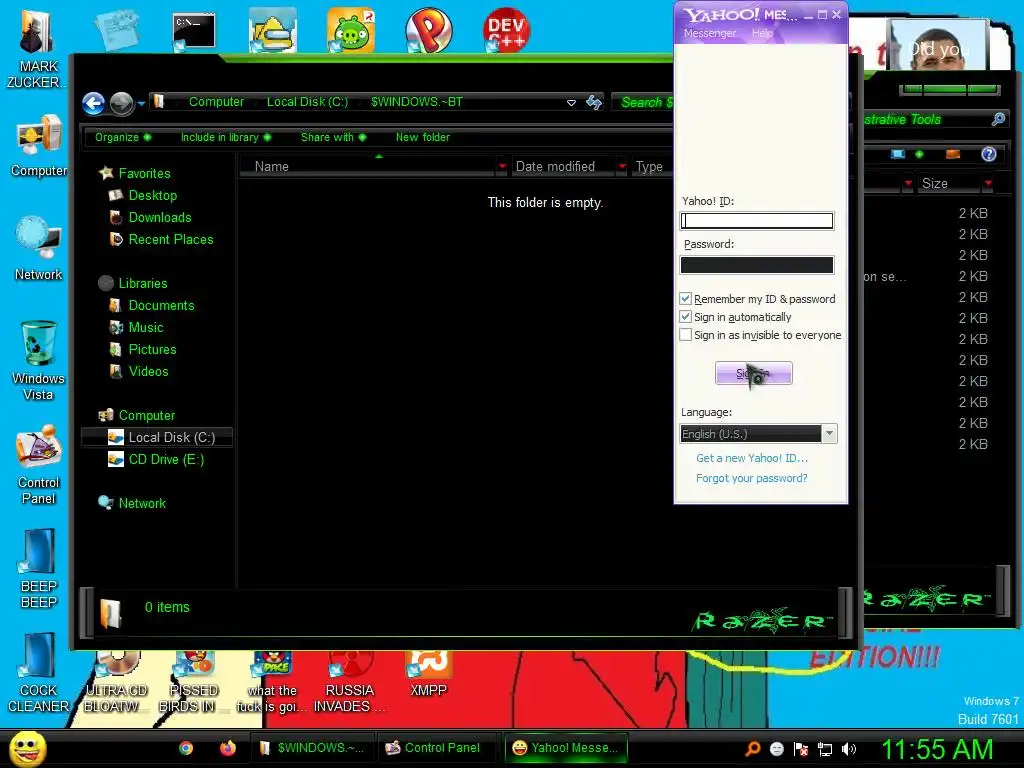Open the DEV C++ desktop shortcut

click(507, 30)
